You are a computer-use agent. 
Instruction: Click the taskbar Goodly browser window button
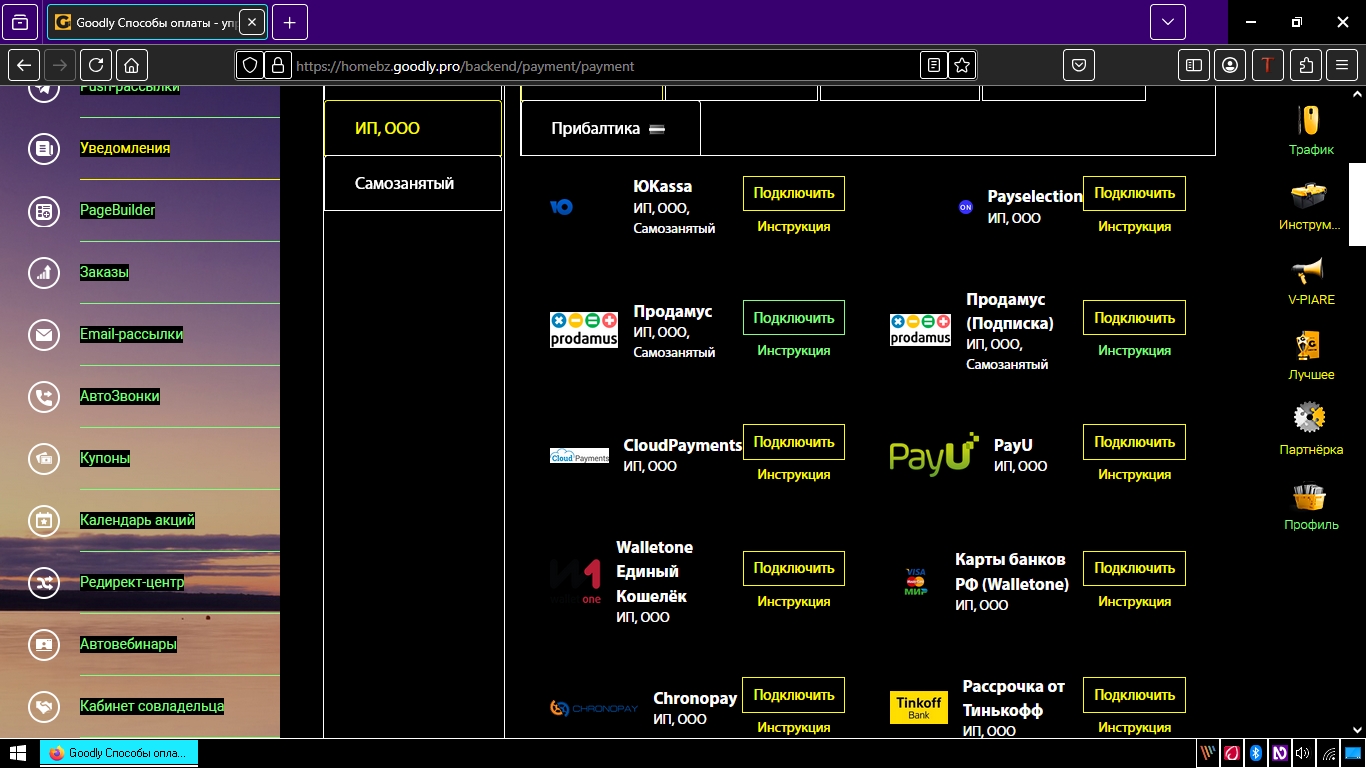[119, 753]
